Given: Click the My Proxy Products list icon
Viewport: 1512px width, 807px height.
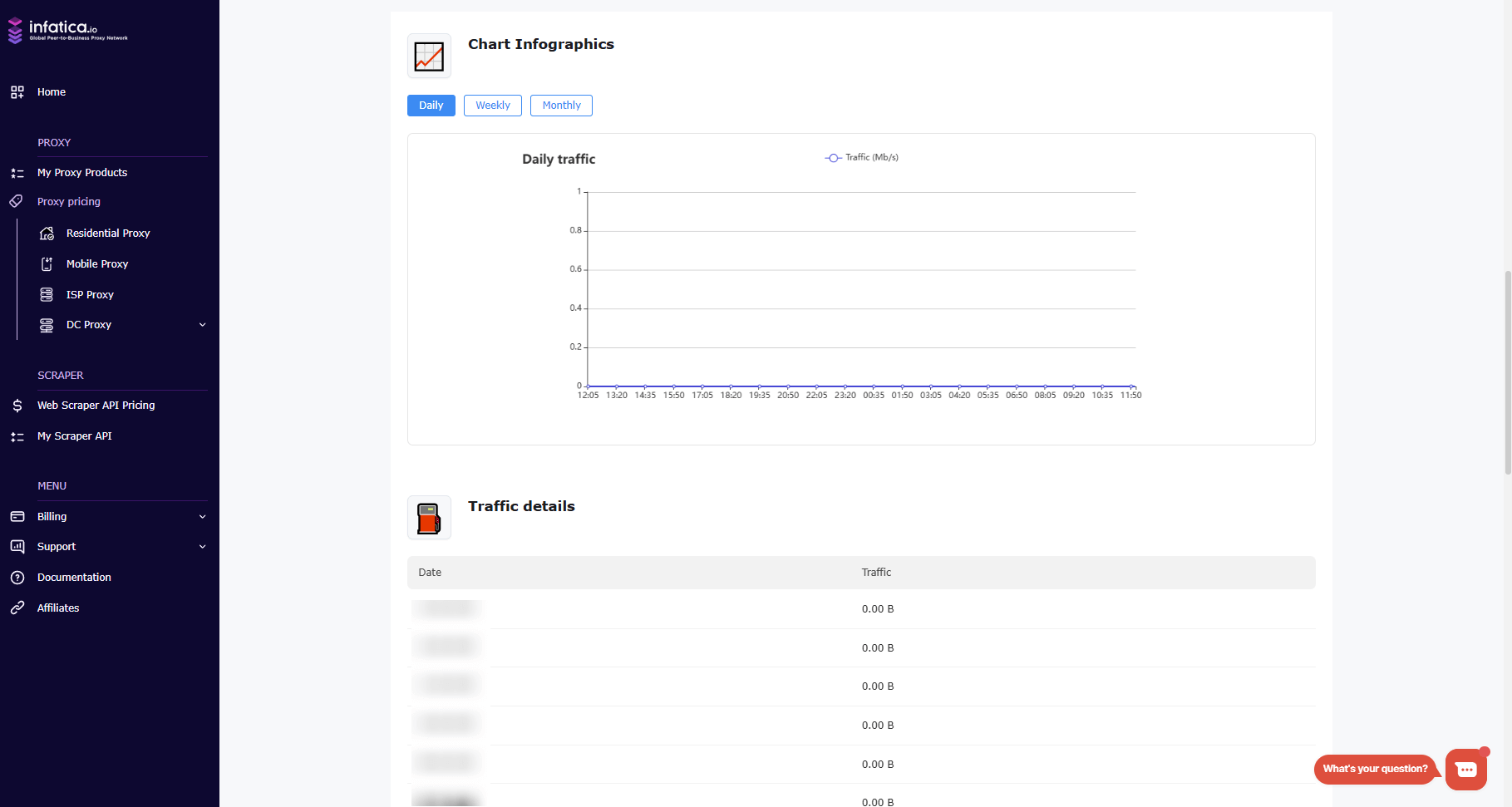Looking at the screenshot, I should pyautogui.click(x=17, y=173).
